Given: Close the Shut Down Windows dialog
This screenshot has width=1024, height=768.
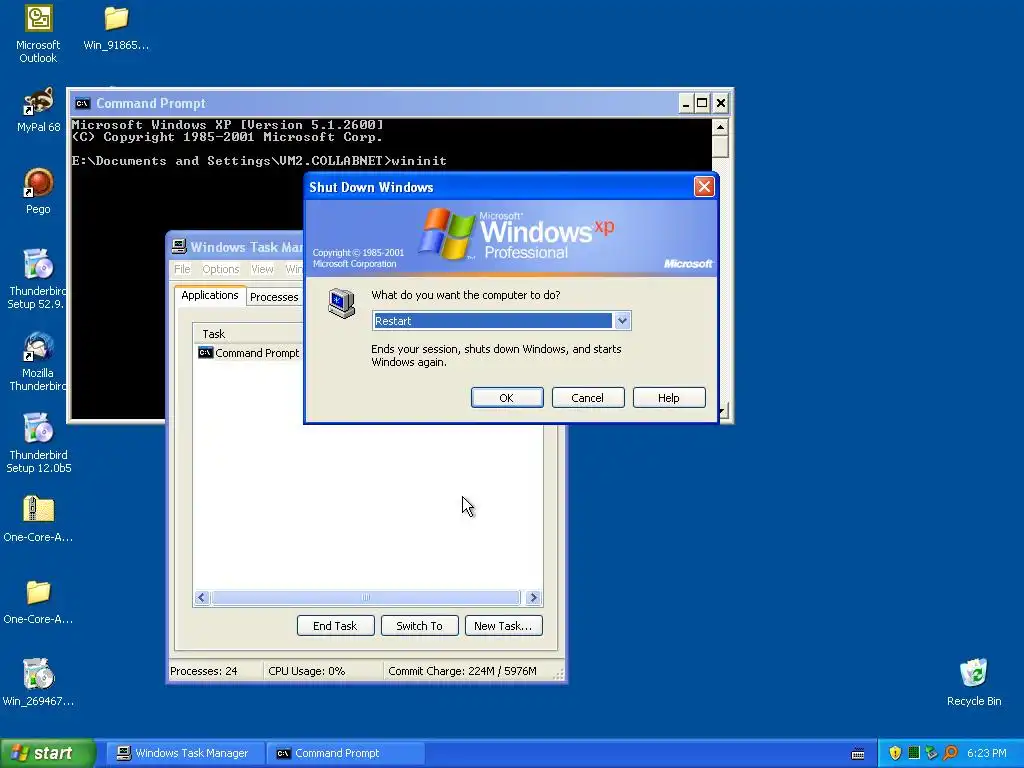Looking at the screenshot, I should [x=704, y=187].
